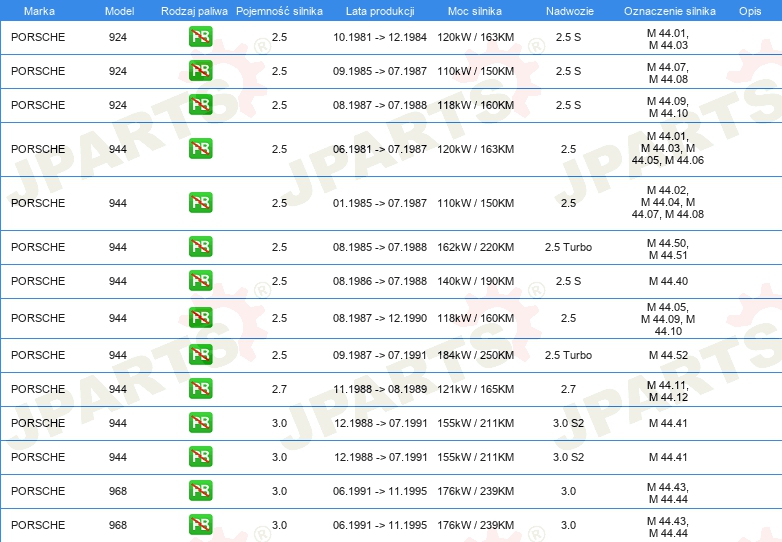Select the 140kW / 190KM power cell
Screen dimensions: 782x542
click(x=475, y=281)
